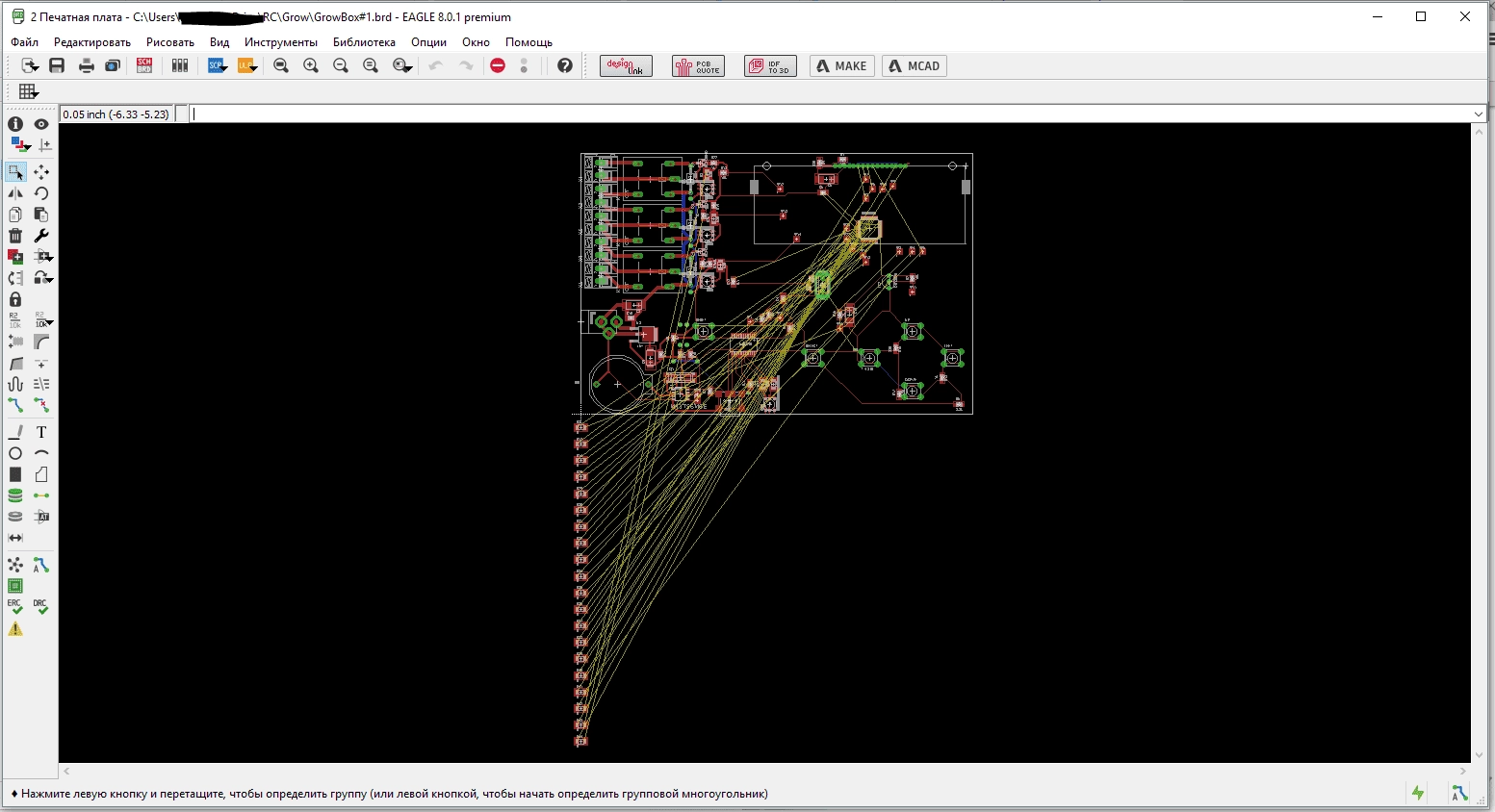Screen dimensions: 1495x812
Task: Select the Dimension tool
Action: click(15, 538)
